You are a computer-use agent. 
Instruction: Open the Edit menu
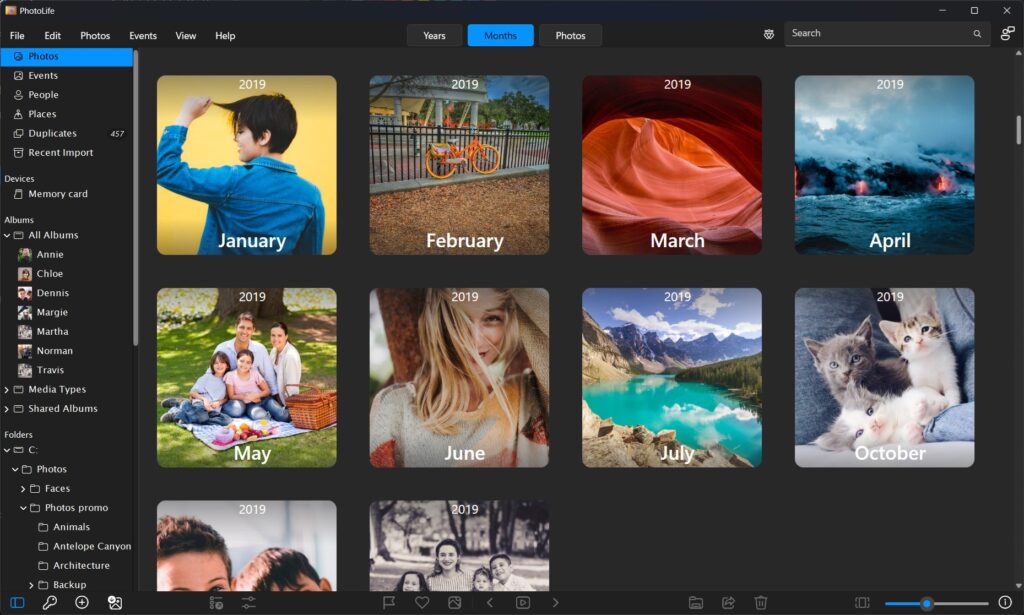click(x=52, y=36)
